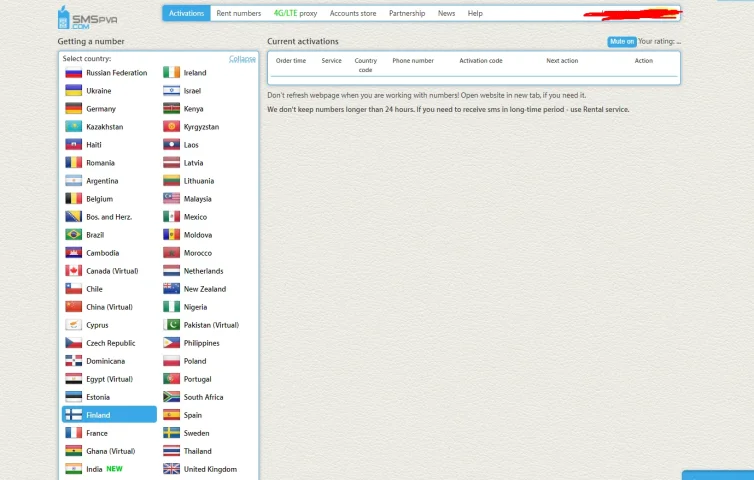Choose Netherlands country name
This screenshot has height=480, width=754.
coord(203,271)
